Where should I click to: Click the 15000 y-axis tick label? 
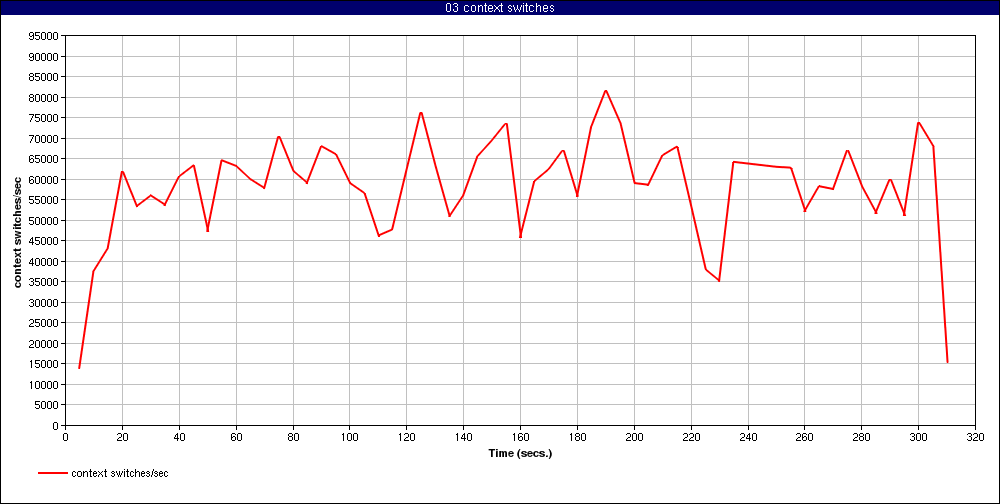[45, 364]
